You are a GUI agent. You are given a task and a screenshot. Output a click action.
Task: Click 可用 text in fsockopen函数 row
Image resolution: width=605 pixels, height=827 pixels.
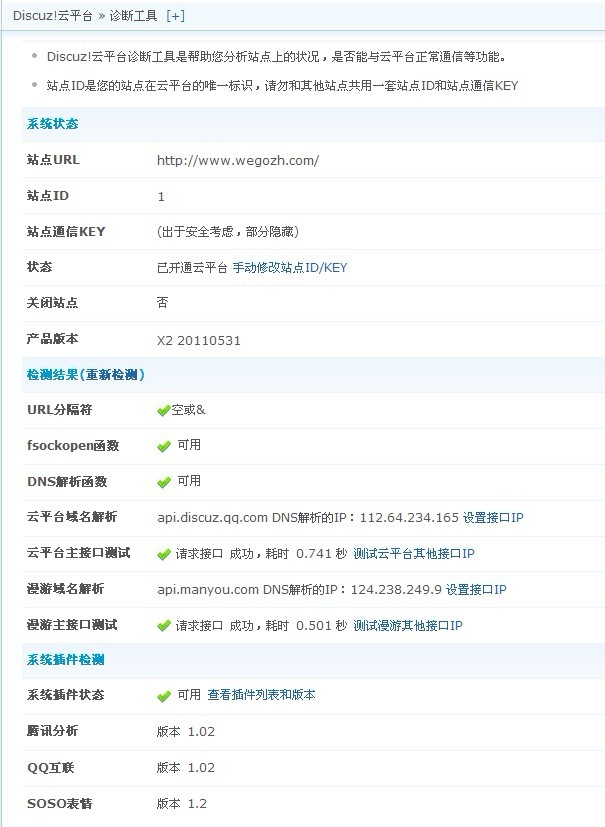pyautogui.click(x=189, y=445)
